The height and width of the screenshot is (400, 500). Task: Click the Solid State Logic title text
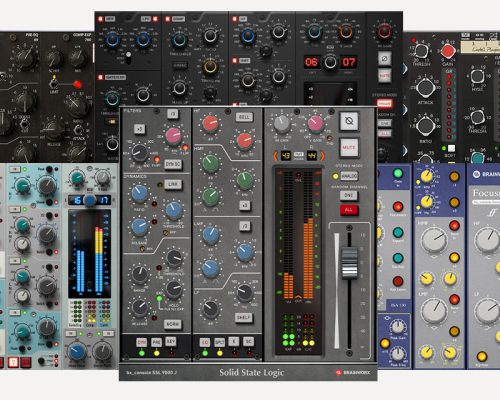252,372
